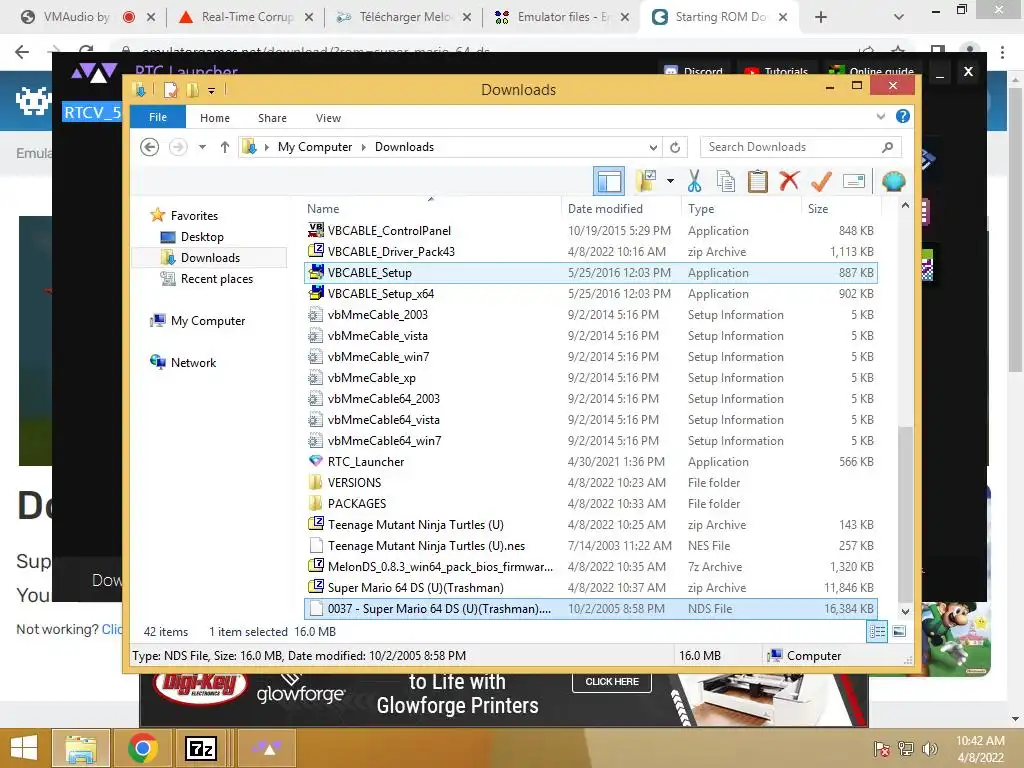This screenshot has height=768, width=1024.
Task: Select the RTC_Launcher application
Action: coord(590,462)
